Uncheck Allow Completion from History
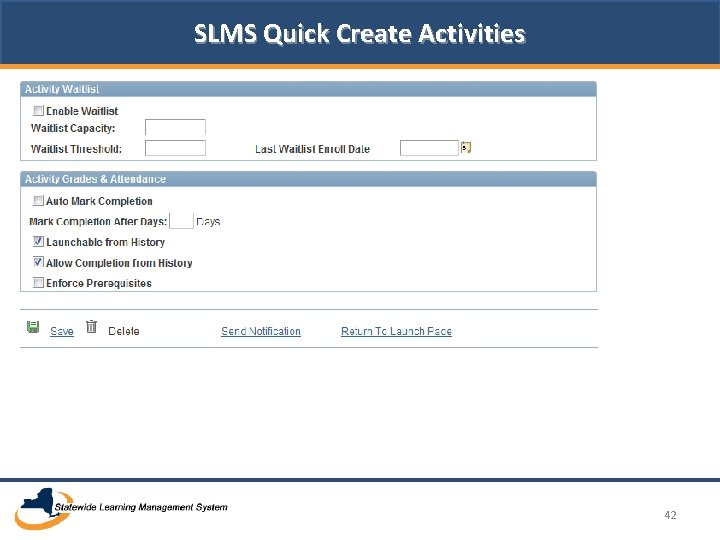Image resolution: width=720 pixels, height=540 pixels. [x=38, y=262]
